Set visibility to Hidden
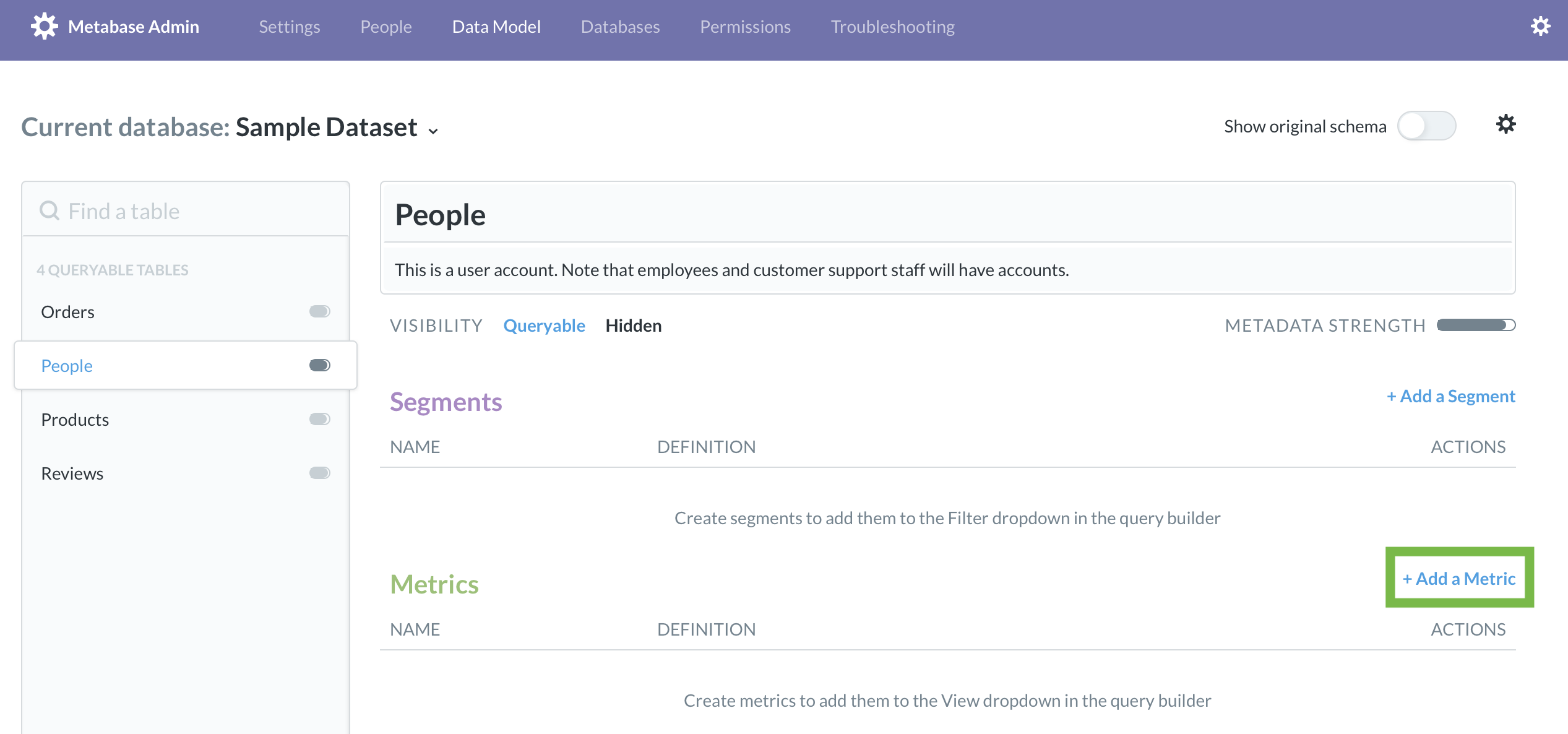The image size is (1568, 734). click(634, 326)
